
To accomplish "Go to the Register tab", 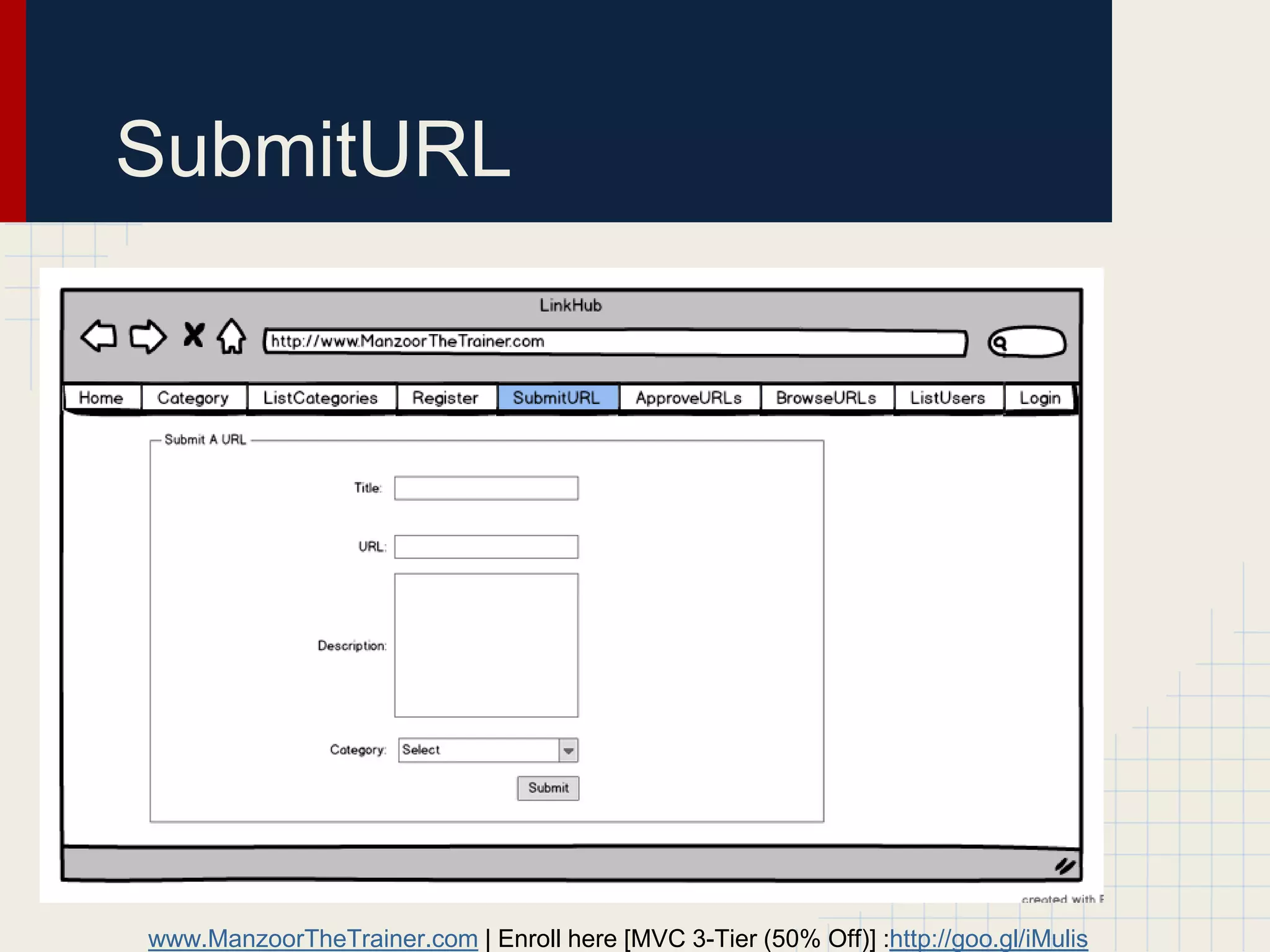I will (x=446, y=398).
